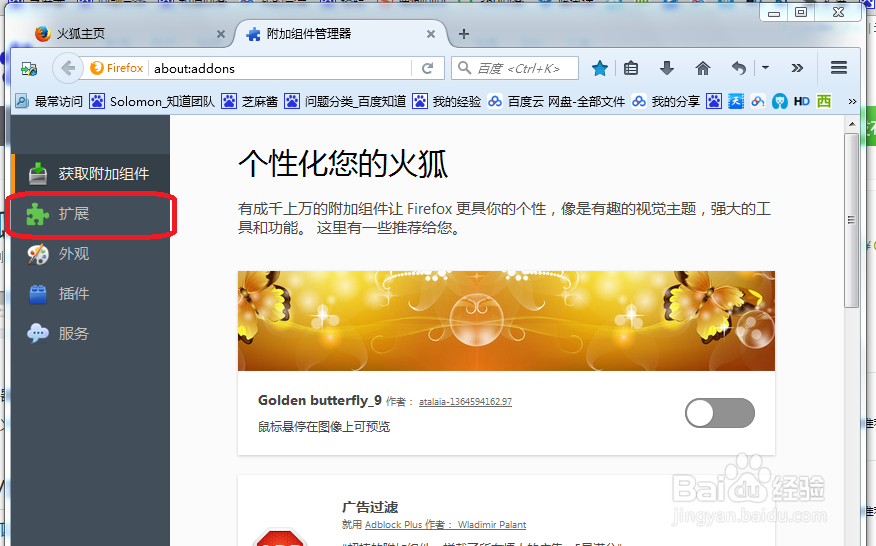The height and width of the screenshot is (546, 876).
Task: Select 插件 in the sidebar
Action: (90, 293)
